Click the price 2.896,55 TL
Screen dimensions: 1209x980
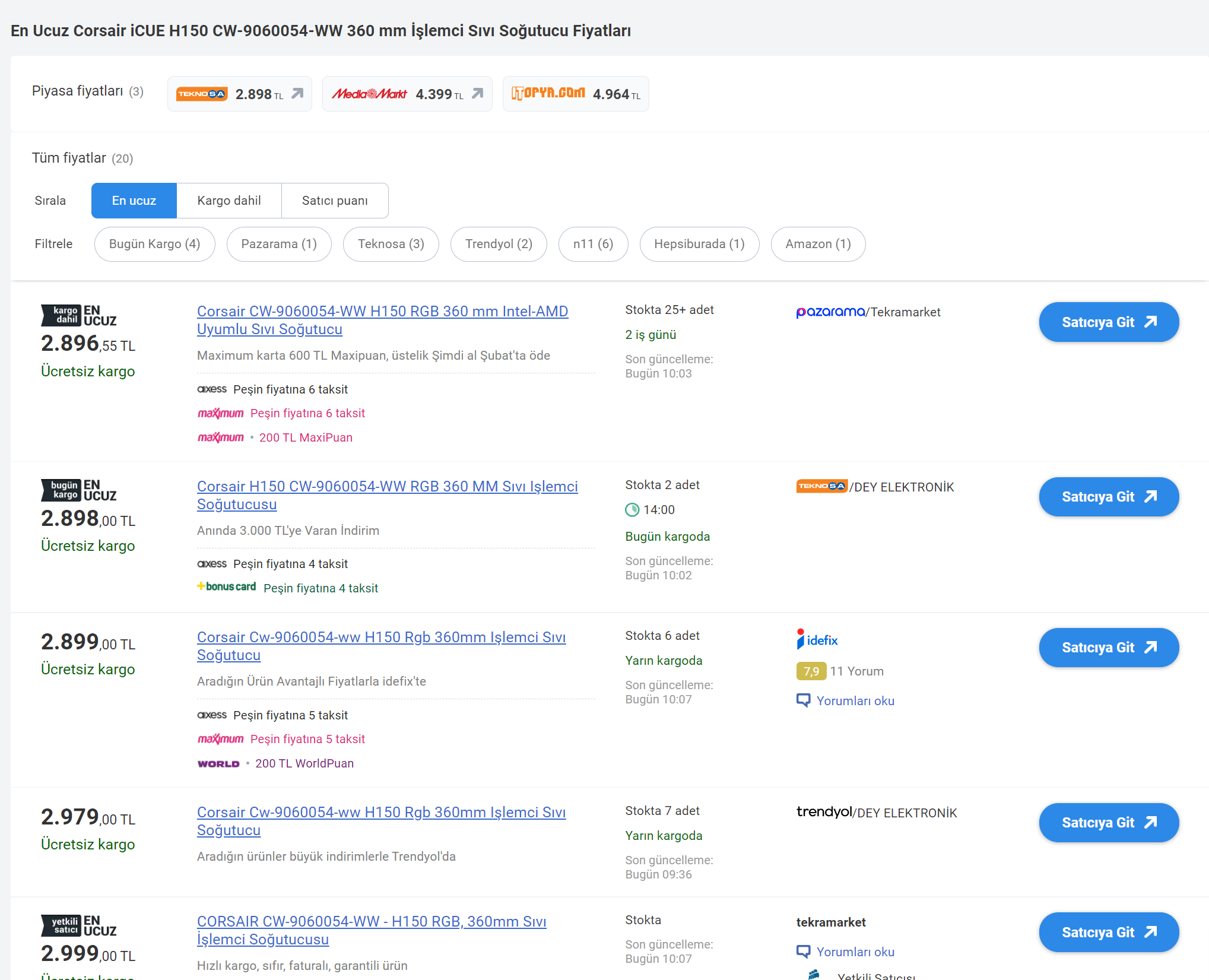pos(88,343)
